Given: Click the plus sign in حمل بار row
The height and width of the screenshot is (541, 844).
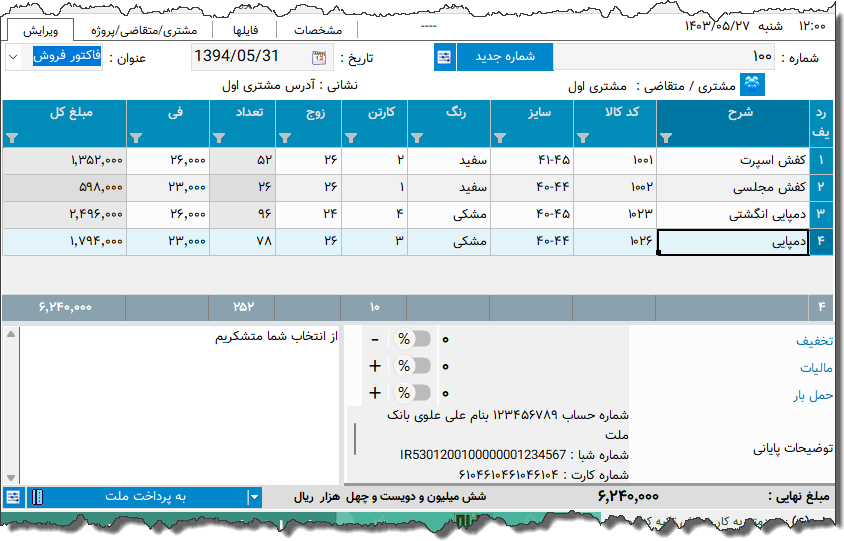Looking at the screenshot, I should tap(375, 394).
